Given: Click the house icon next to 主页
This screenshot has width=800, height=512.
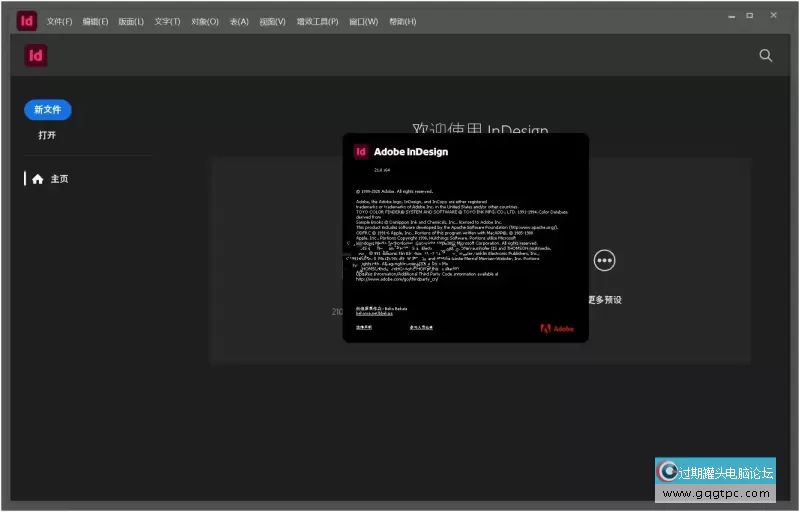Looking at the screenshot, I should pyautogui.click(x=38, y=179).
